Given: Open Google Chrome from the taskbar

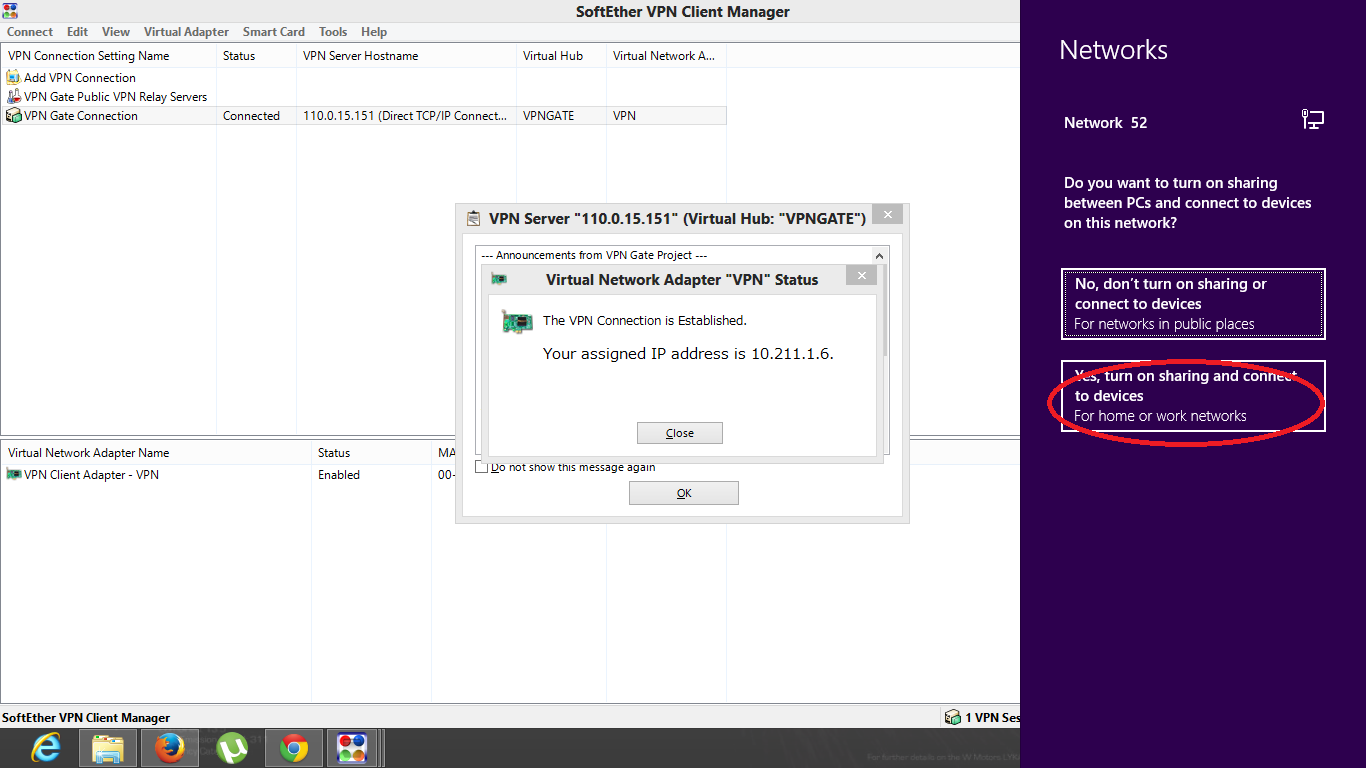Looking at the screenshot, I should pyautogui.click(x=294, y=748).
